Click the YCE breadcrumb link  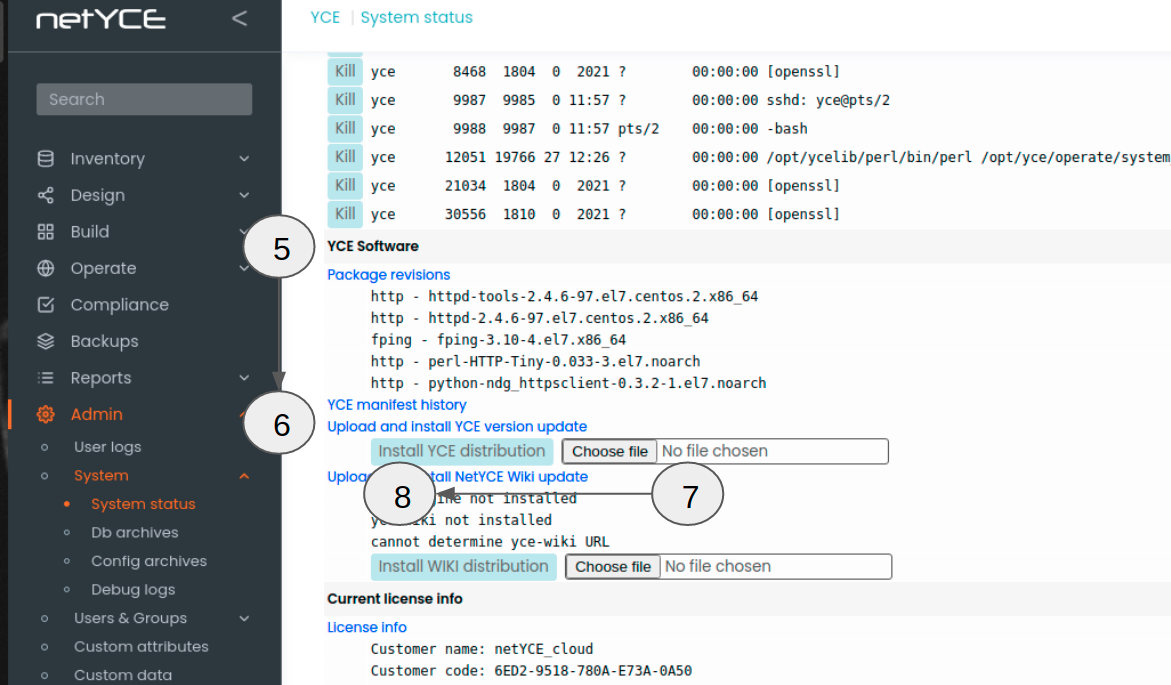325,17
